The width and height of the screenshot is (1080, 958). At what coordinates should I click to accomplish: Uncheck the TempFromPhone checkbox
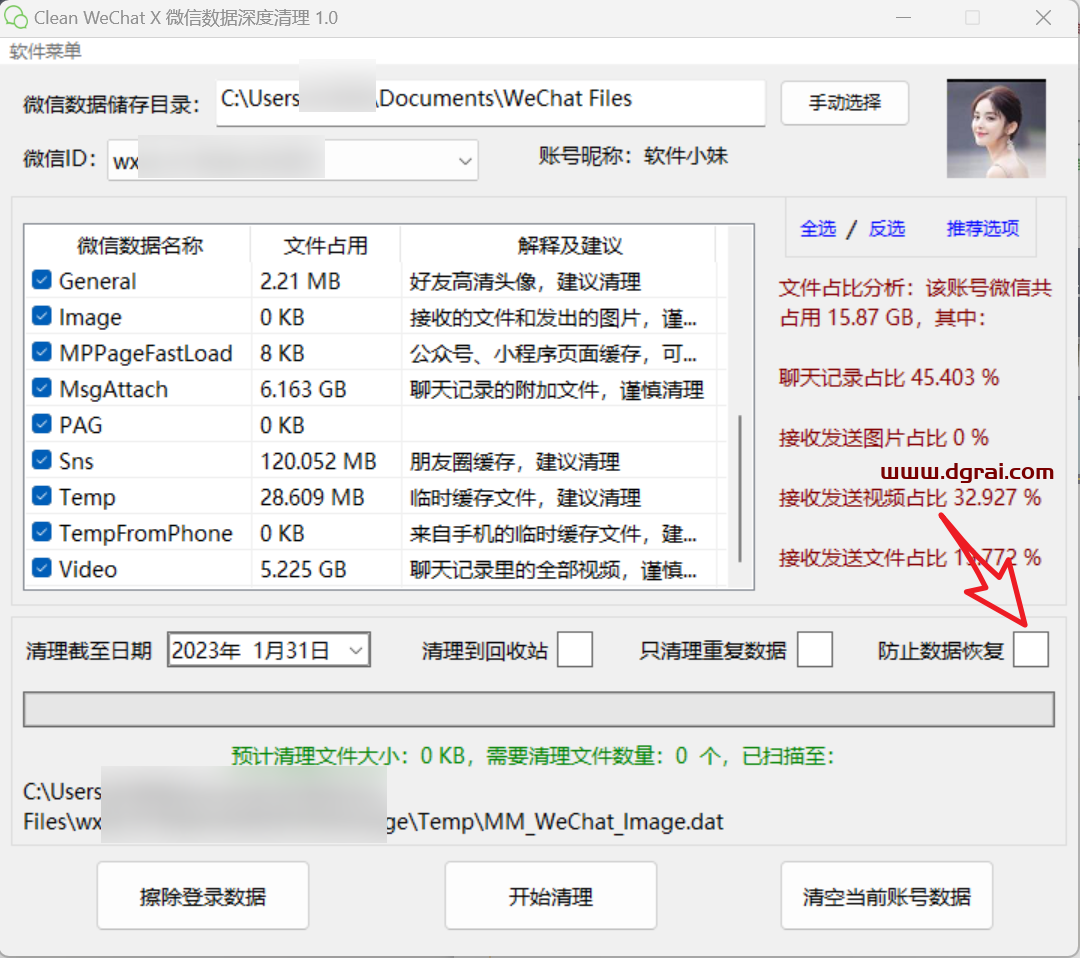(x=42, y=531)
